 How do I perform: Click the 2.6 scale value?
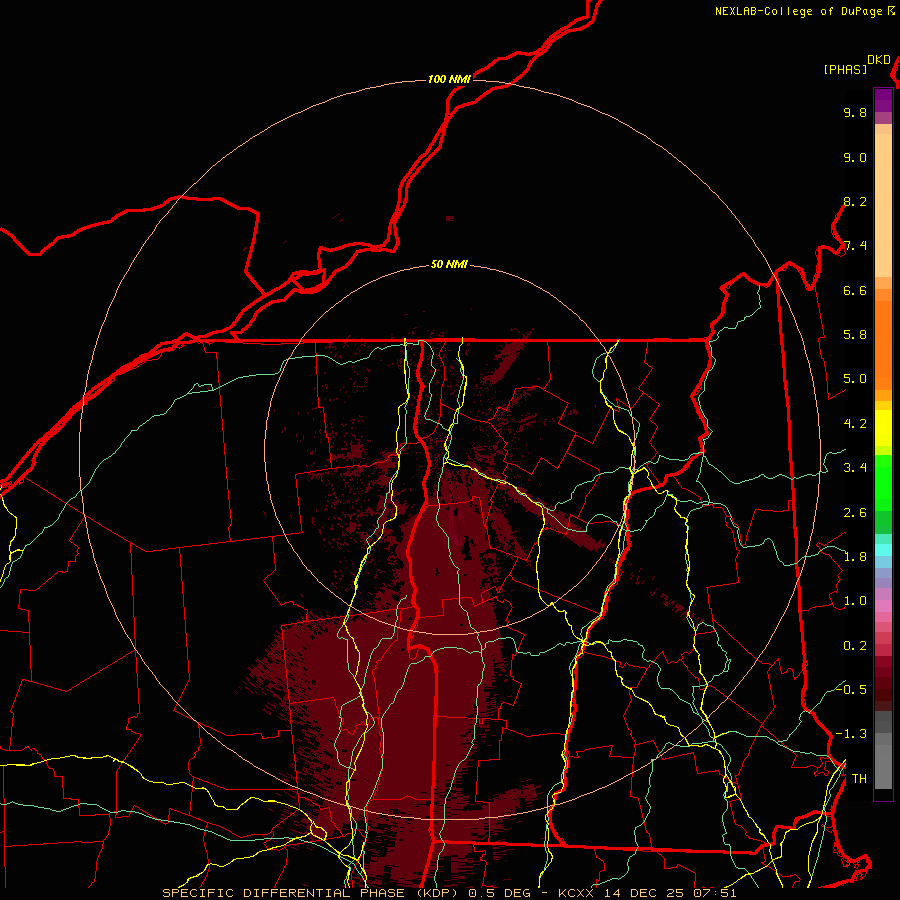855,513
